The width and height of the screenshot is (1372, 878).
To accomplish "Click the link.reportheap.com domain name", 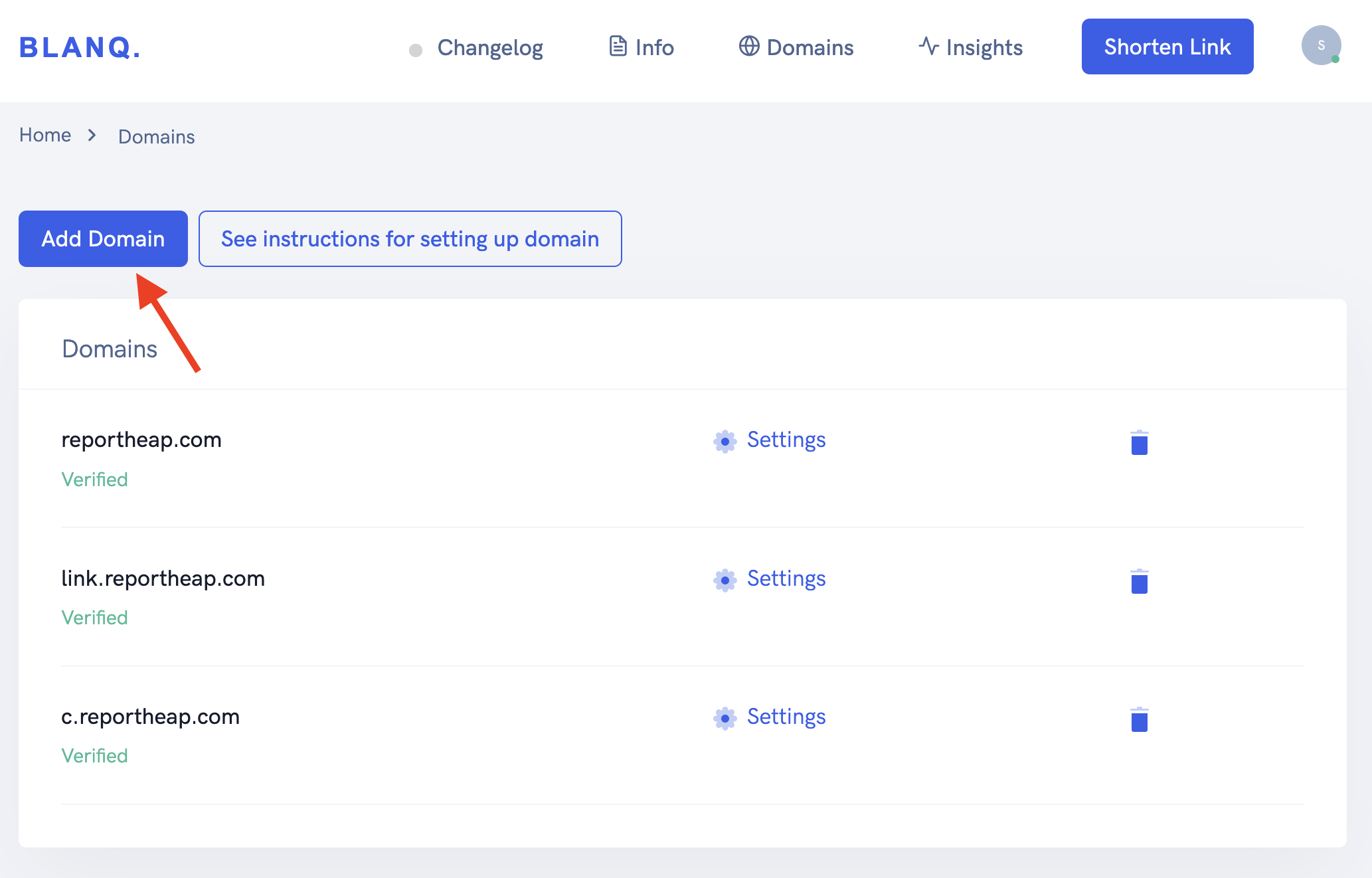I will (x=163, y=578).
